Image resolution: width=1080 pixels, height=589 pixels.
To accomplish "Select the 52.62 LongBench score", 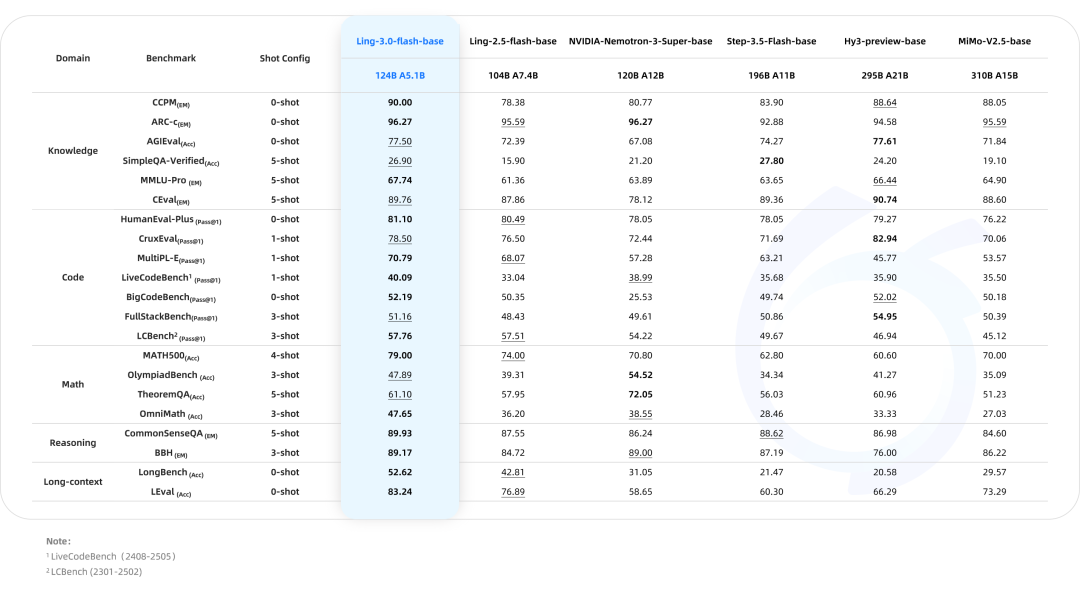I will coord(399,473).
